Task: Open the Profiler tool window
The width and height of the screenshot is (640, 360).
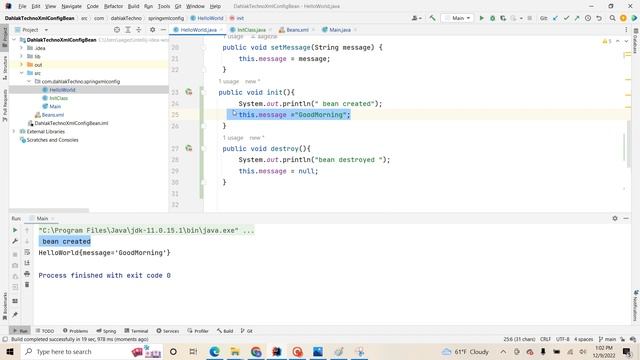Action: click(x=198, y=331)
